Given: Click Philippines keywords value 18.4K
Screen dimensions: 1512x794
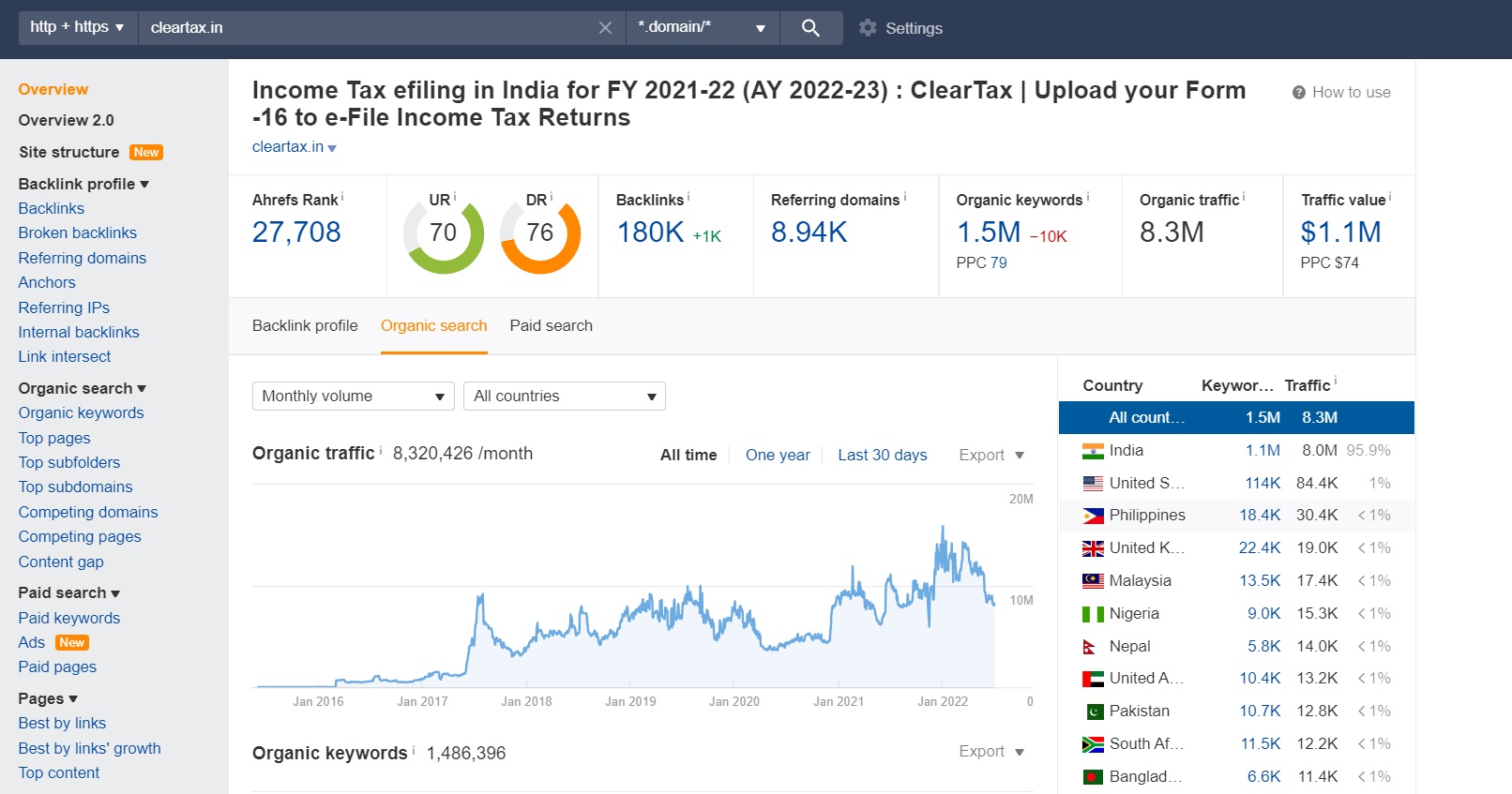Looking at the screenshot, I should [x=1260, y=516].
